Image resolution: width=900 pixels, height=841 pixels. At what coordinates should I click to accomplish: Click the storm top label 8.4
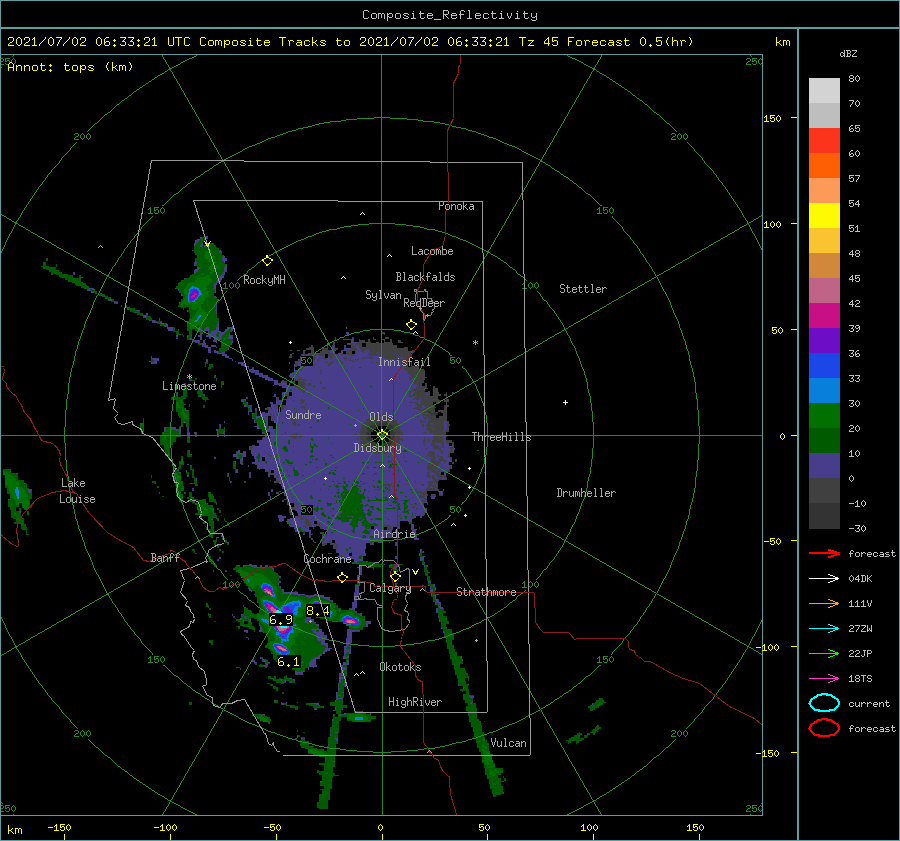coord(318,611)
